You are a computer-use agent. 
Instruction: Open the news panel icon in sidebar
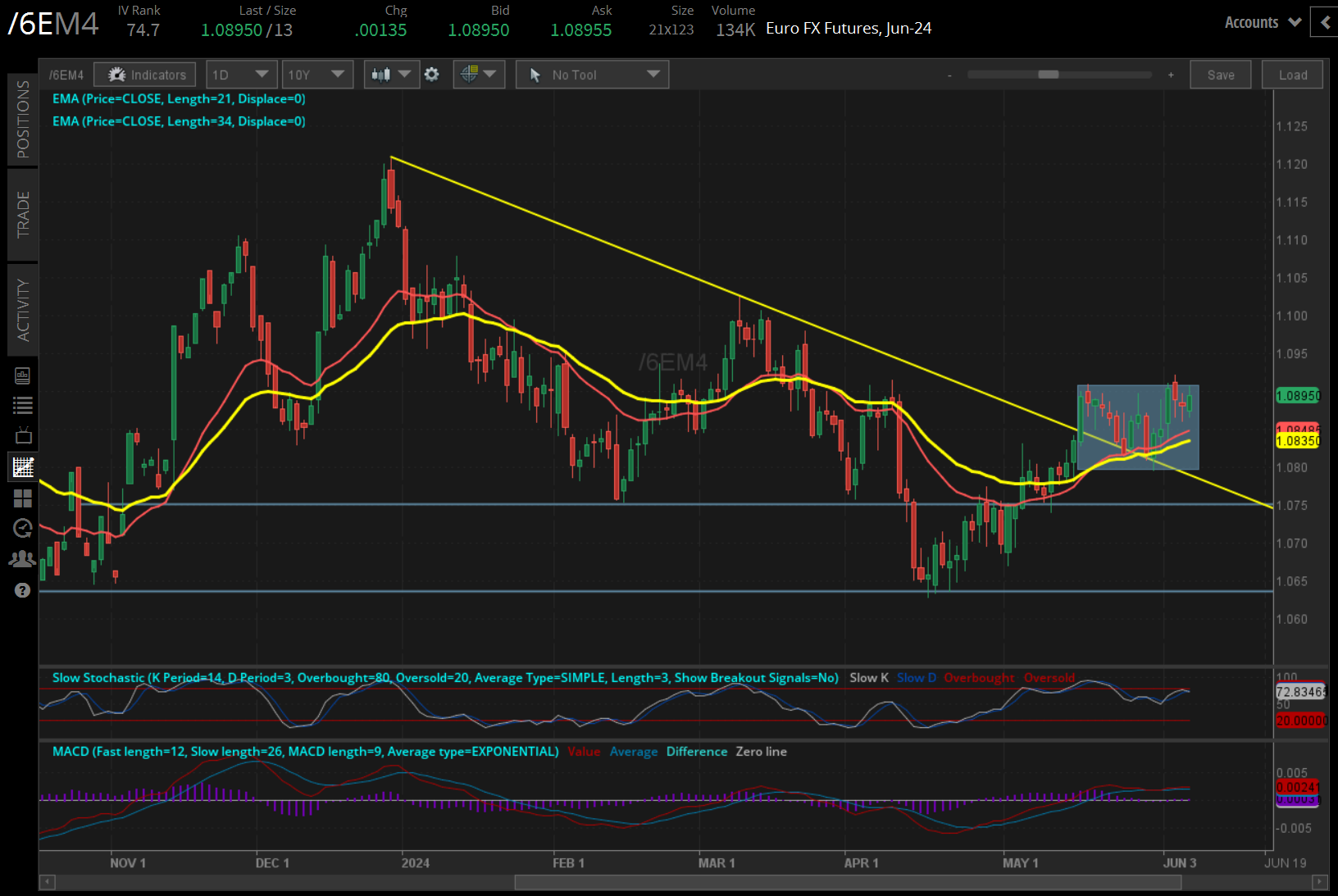(x=22, y=376)
